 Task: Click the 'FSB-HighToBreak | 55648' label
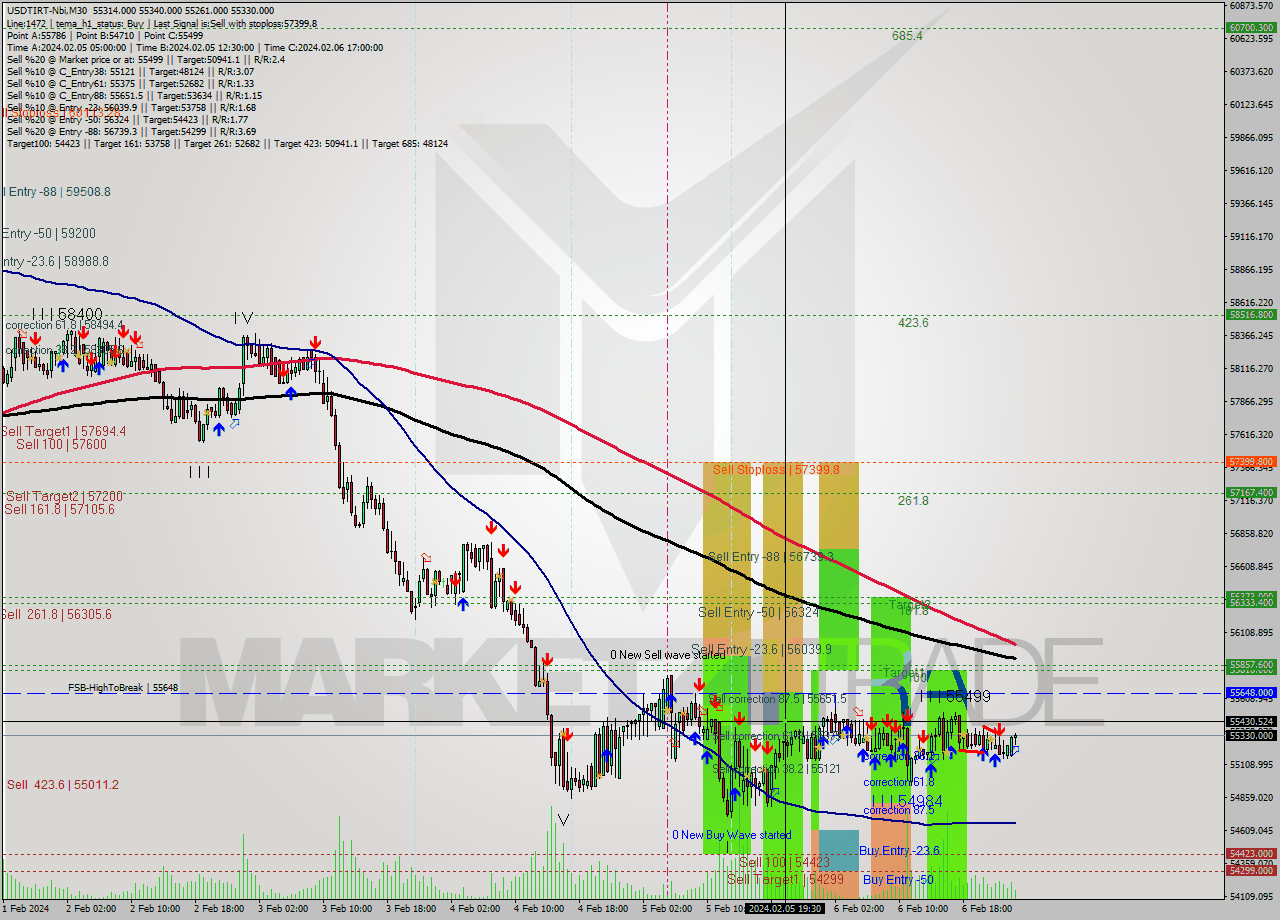click(x=123, y=688)
